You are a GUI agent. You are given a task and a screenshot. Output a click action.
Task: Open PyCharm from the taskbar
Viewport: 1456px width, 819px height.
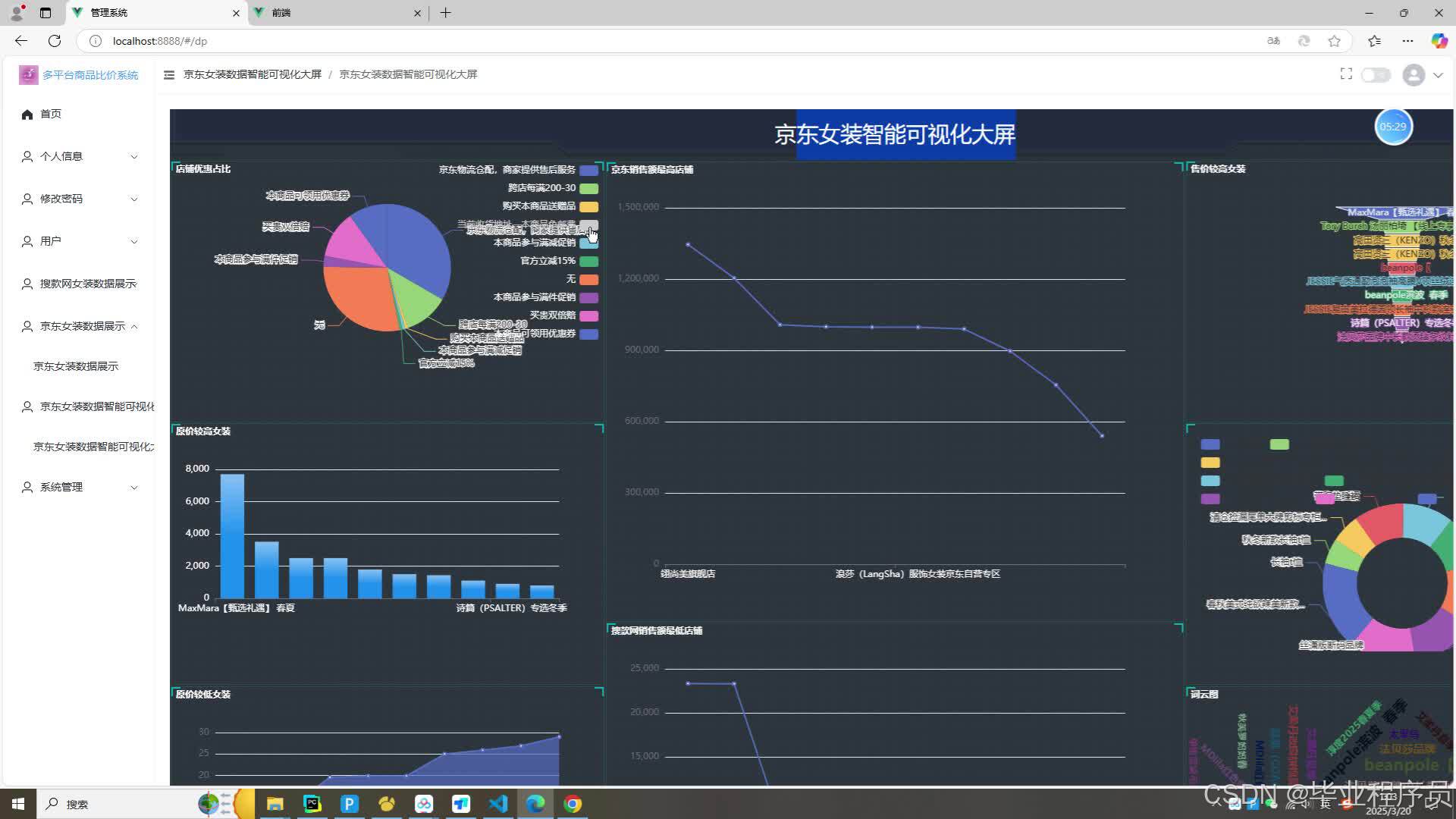(x=312, y=804)
